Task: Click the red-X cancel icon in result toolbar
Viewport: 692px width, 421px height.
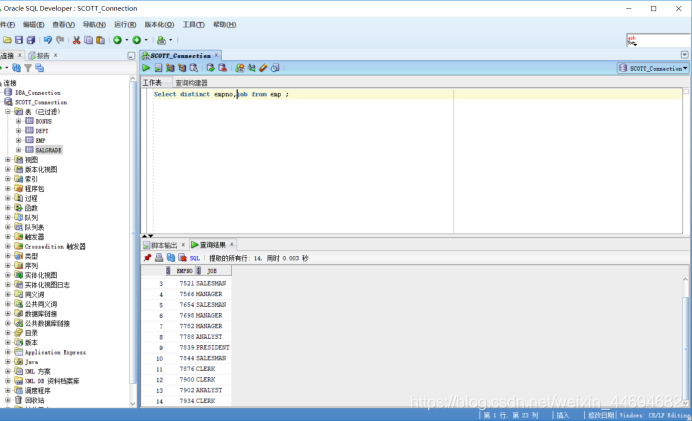Action: pos(182,258)
